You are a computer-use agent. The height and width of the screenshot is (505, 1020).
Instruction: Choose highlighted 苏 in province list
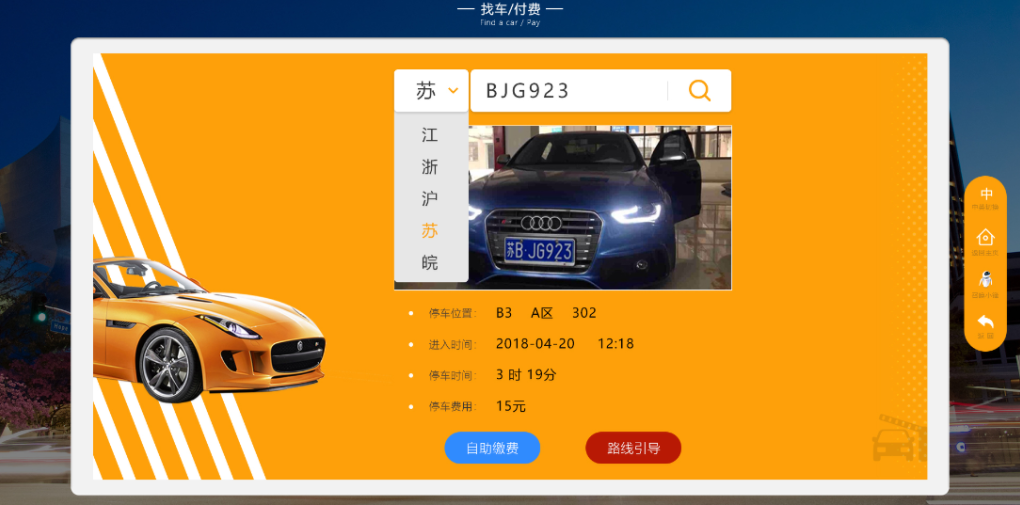pos(429,230)
